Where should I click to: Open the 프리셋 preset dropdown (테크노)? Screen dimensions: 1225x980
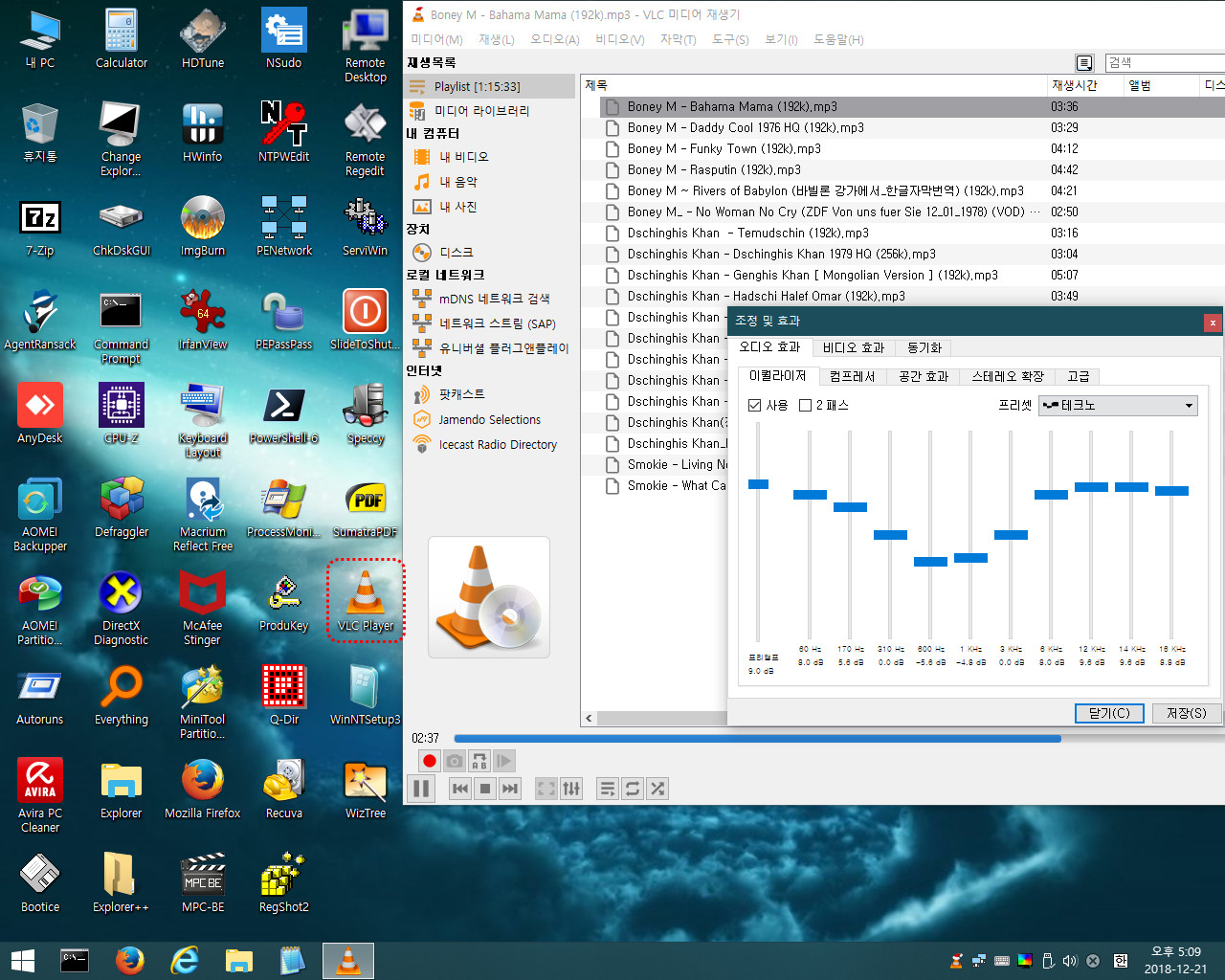point(1118,405)
